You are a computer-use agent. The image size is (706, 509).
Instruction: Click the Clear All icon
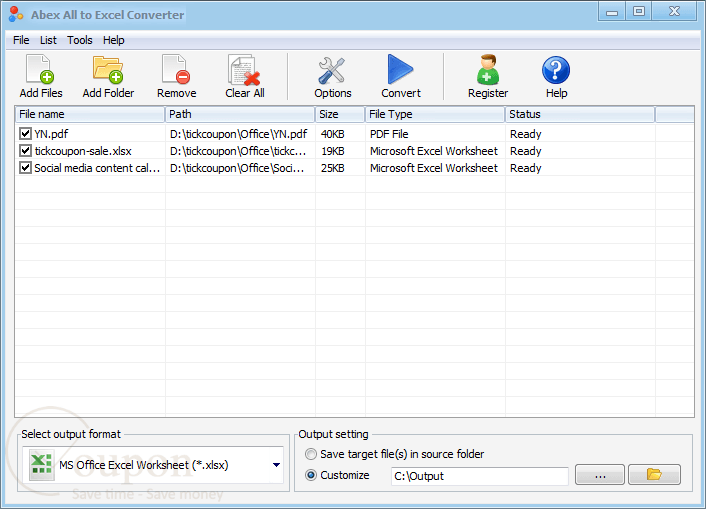coord(244,70)
